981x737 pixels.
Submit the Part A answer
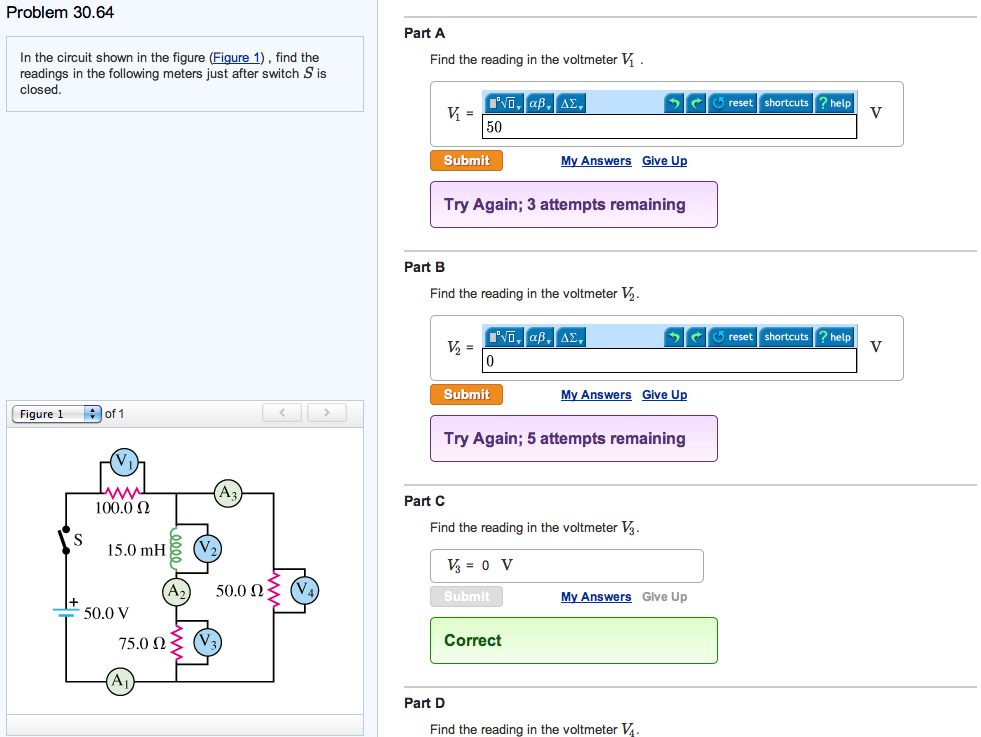tap(466, 161)
